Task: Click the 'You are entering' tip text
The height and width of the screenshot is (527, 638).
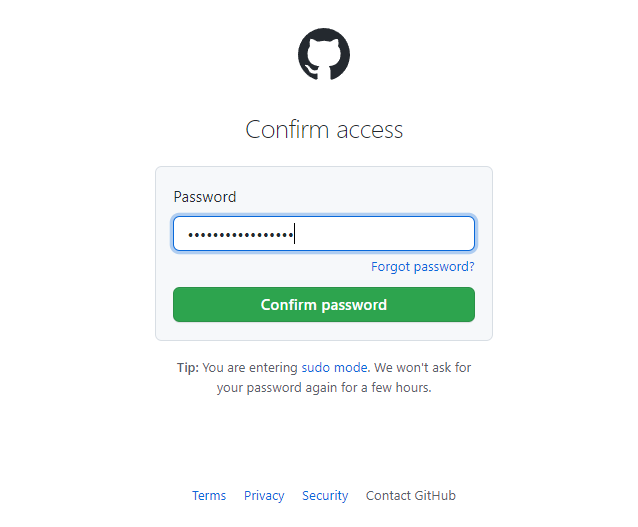Action: [x=250, y=367]
